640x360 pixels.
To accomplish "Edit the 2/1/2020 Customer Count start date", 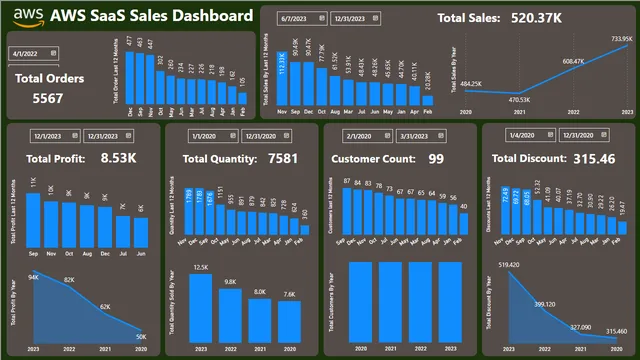I will (359, 136).
